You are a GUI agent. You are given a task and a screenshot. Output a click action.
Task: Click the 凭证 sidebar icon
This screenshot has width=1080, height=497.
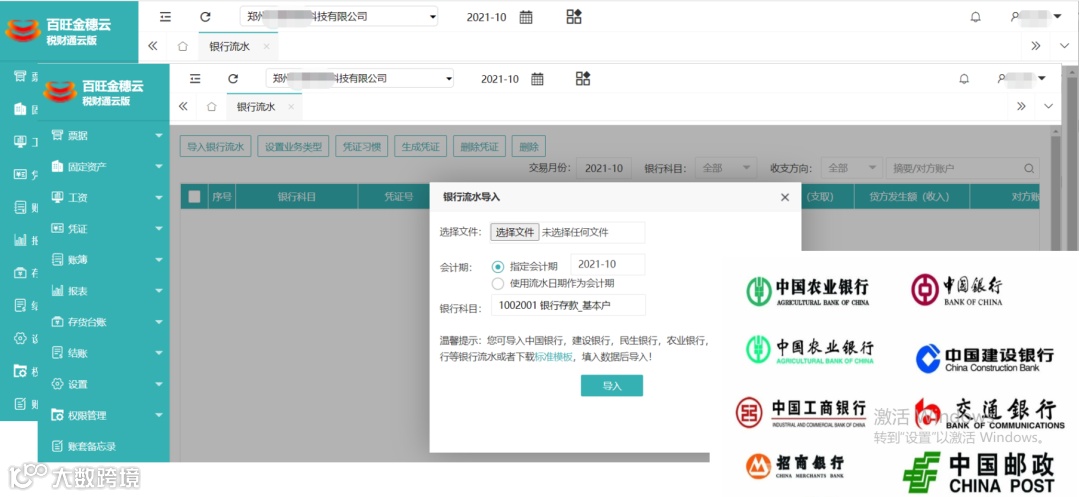coord(57,229)
